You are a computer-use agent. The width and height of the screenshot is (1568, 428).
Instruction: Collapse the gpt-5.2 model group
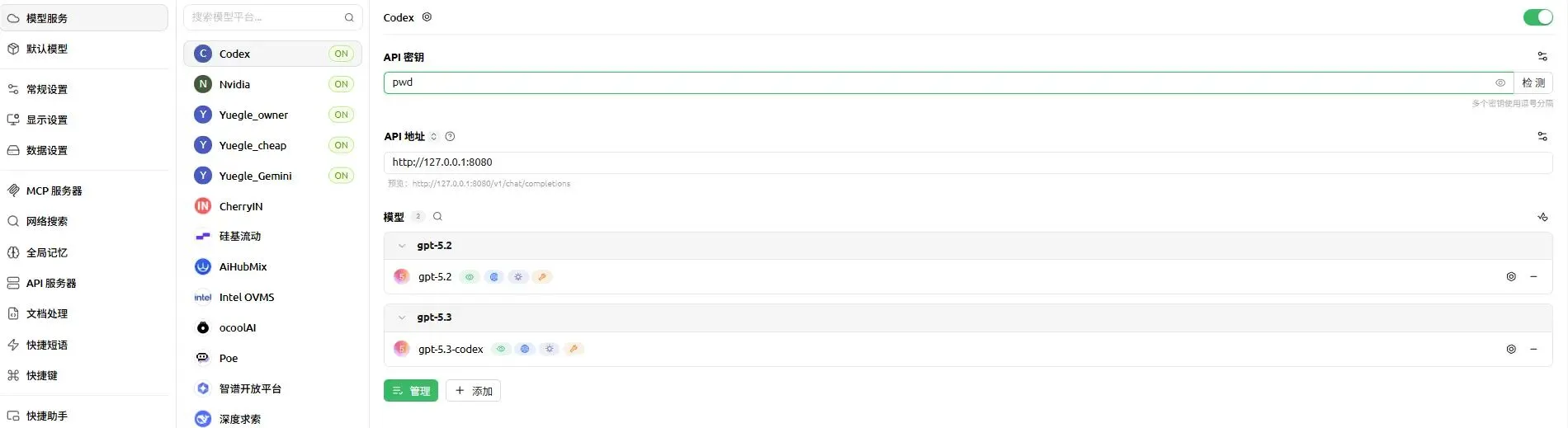point(402,246)
